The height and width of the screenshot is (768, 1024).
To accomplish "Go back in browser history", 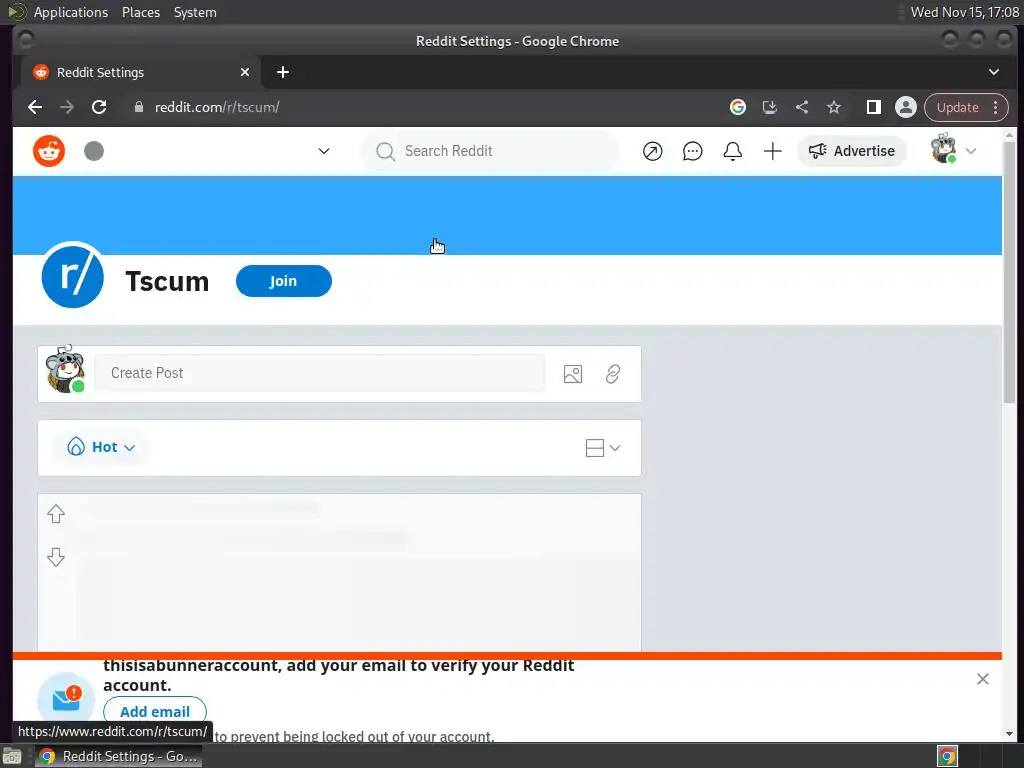I will (35, 107).
